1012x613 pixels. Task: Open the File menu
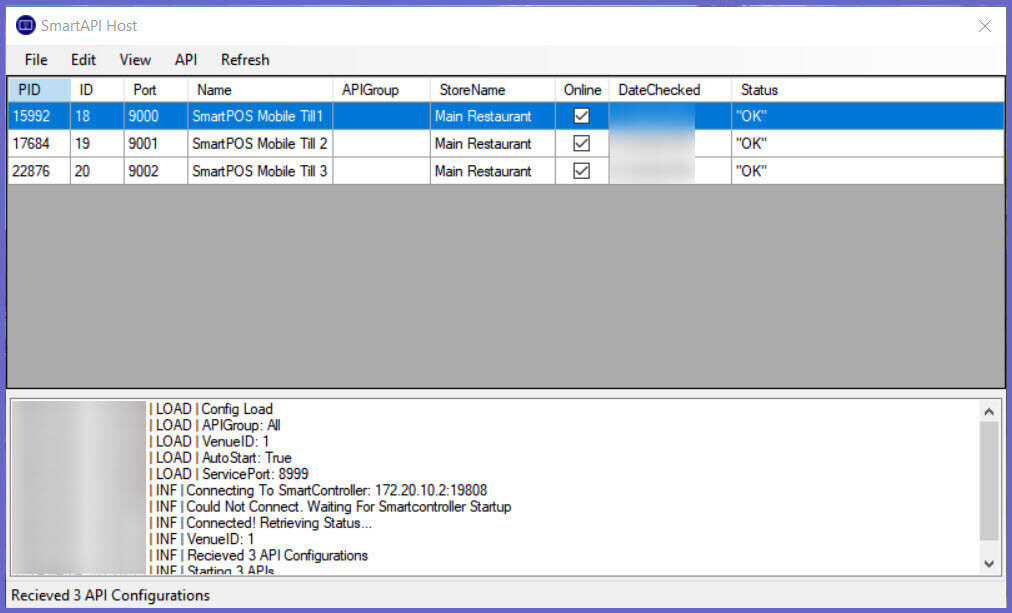[x=36, y=60]
